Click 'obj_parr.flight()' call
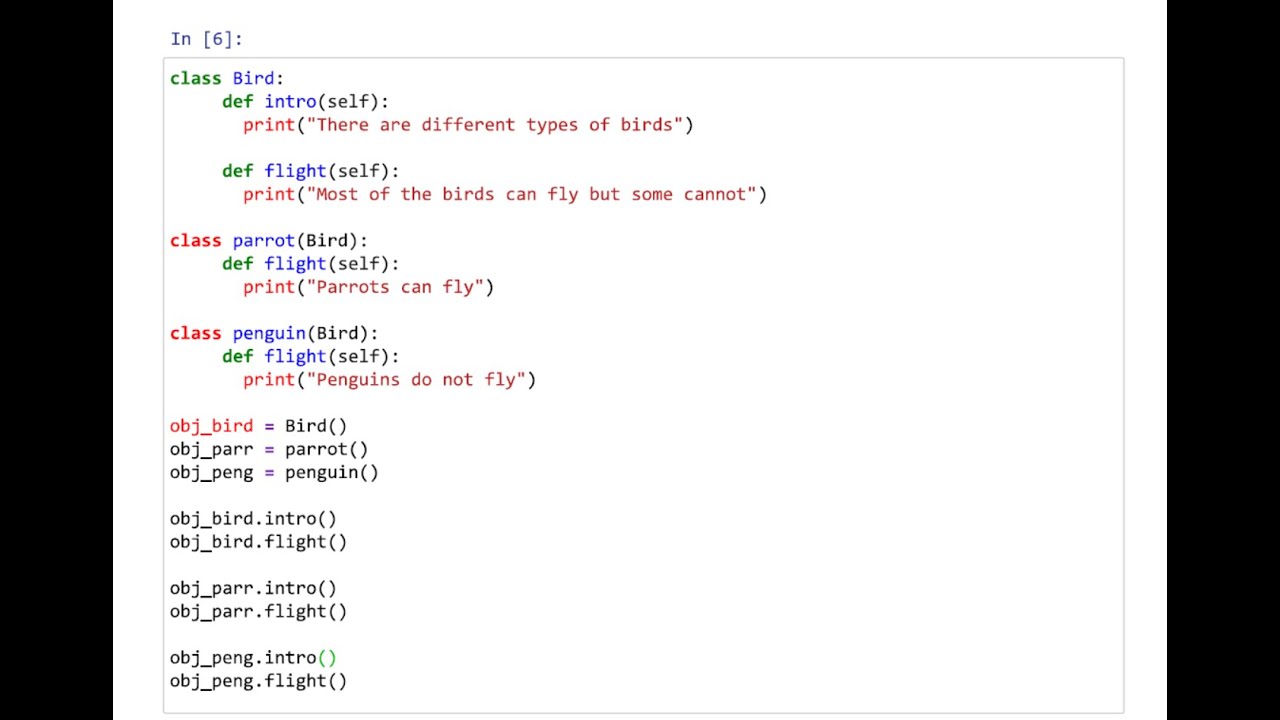 [259, 611]
